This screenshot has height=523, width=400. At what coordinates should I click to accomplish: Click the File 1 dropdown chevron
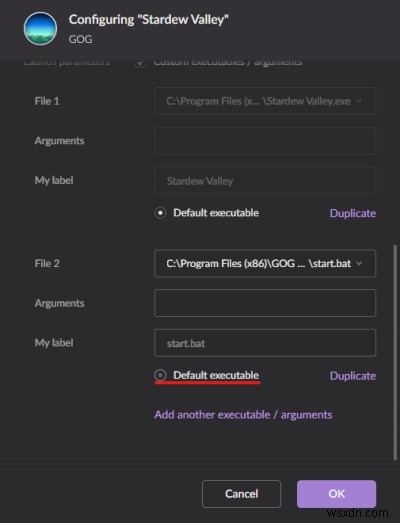359,101
